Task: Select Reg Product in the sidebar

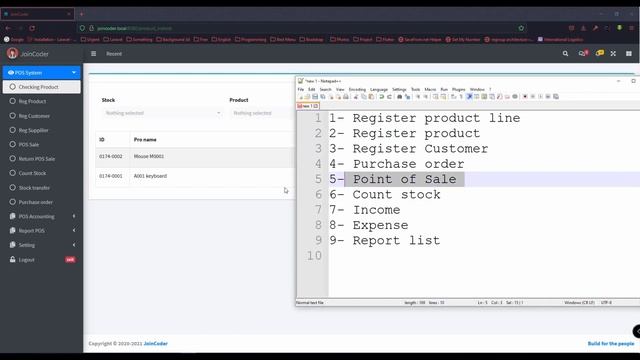Action: click(42, 101)
